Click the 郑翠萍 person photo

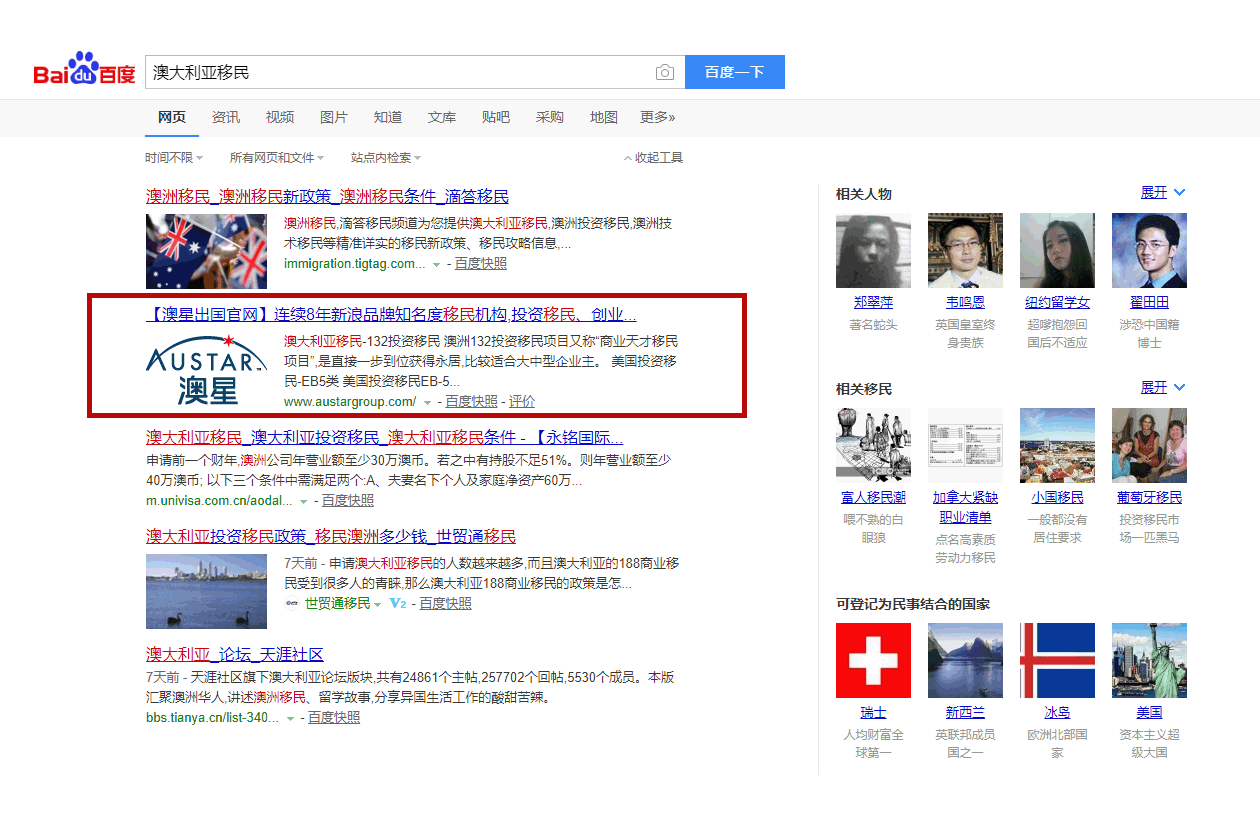873,250
